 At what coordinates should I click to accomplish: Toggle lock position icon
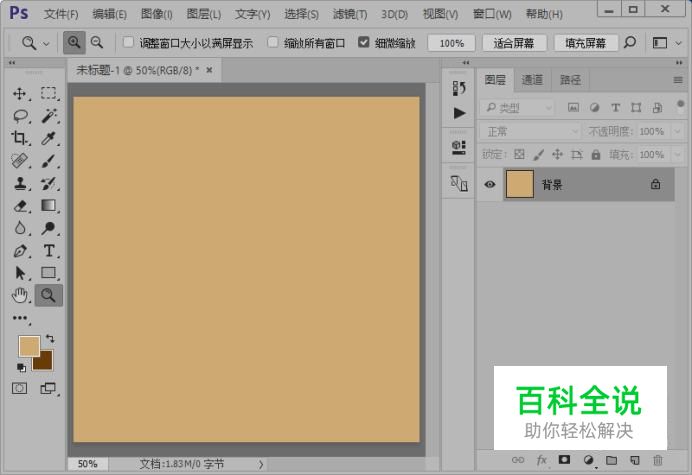coord(557,155)
